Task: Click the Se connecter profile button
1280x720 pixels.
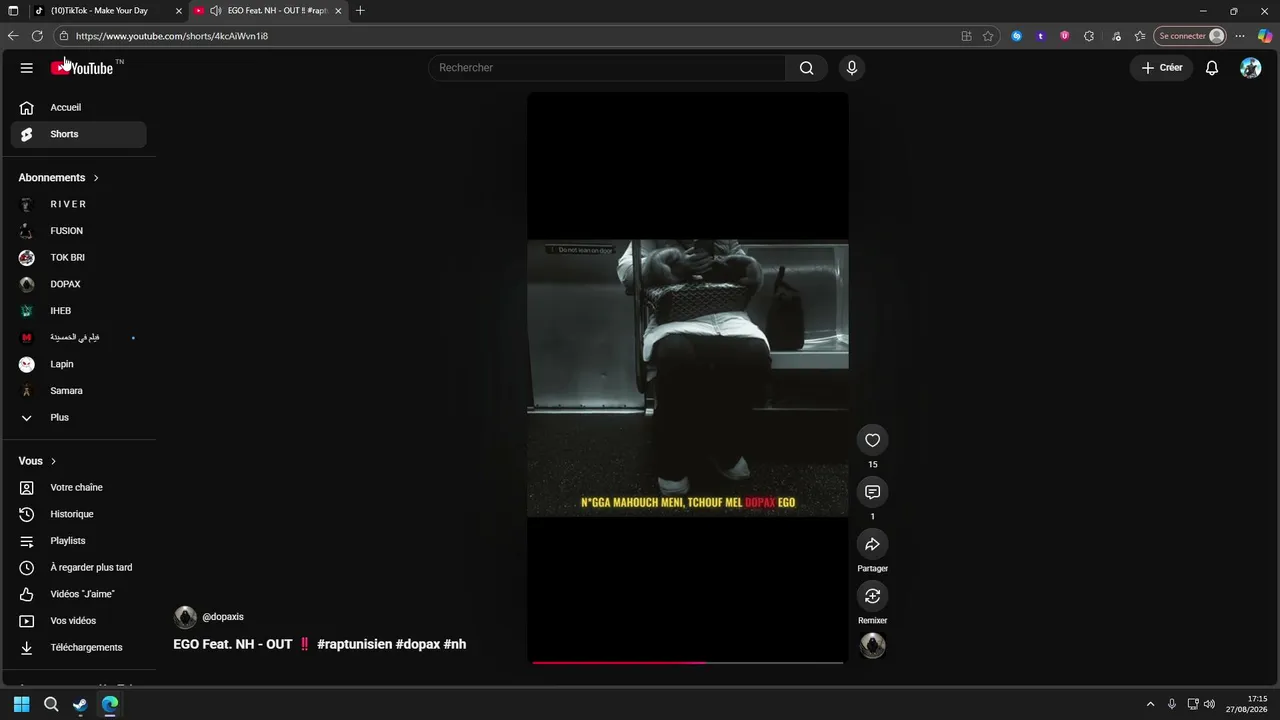Action: [1190, 36]
